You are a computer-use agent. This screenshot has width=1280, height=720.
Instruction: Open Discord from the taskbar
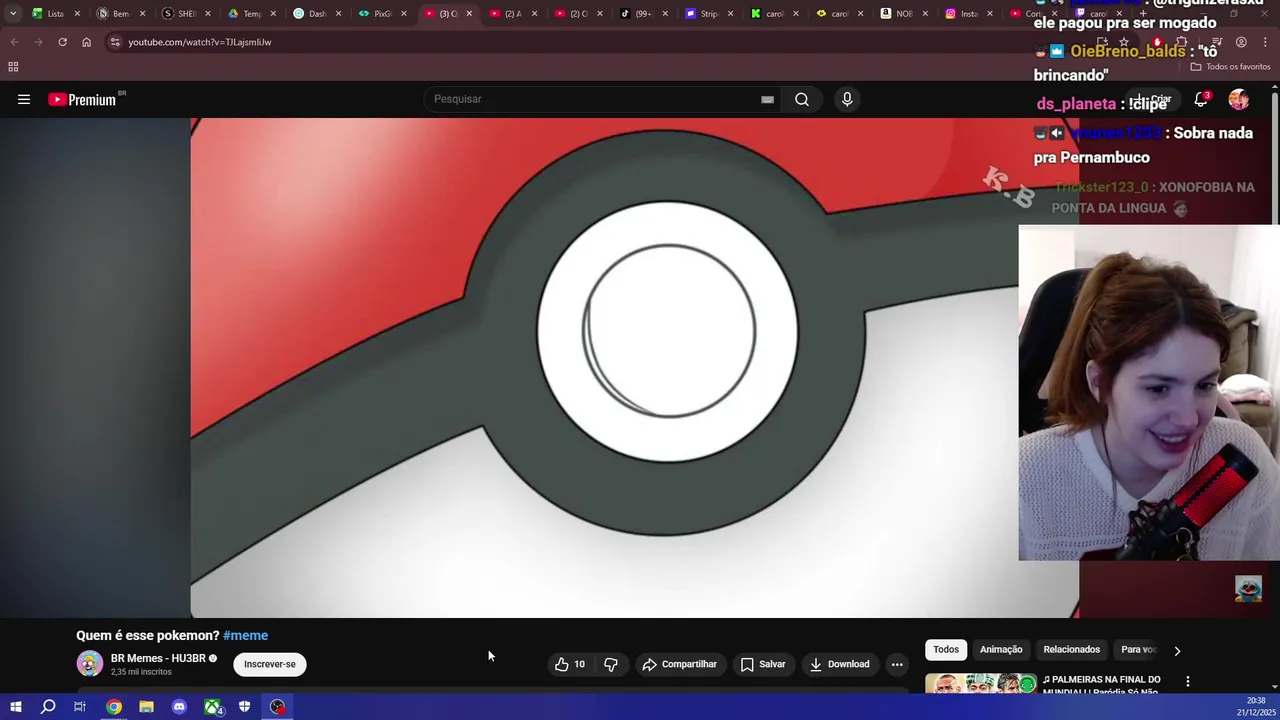pos(179,707)
